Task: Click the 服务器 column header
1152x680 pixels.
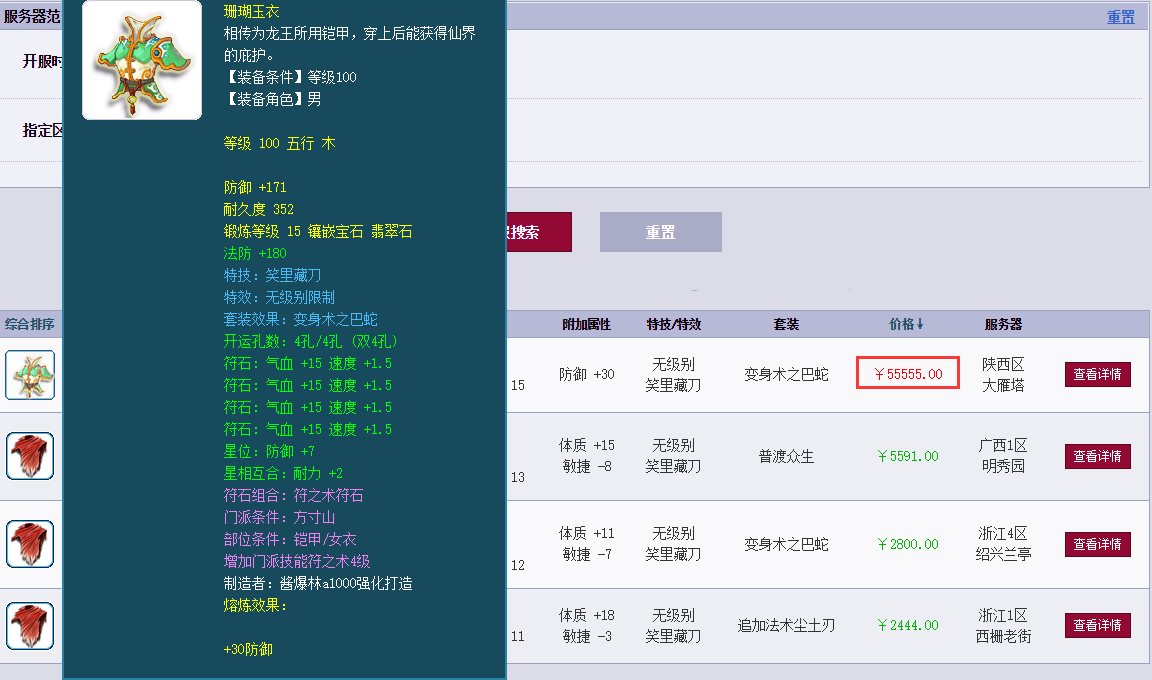Action: [1003, 324]
